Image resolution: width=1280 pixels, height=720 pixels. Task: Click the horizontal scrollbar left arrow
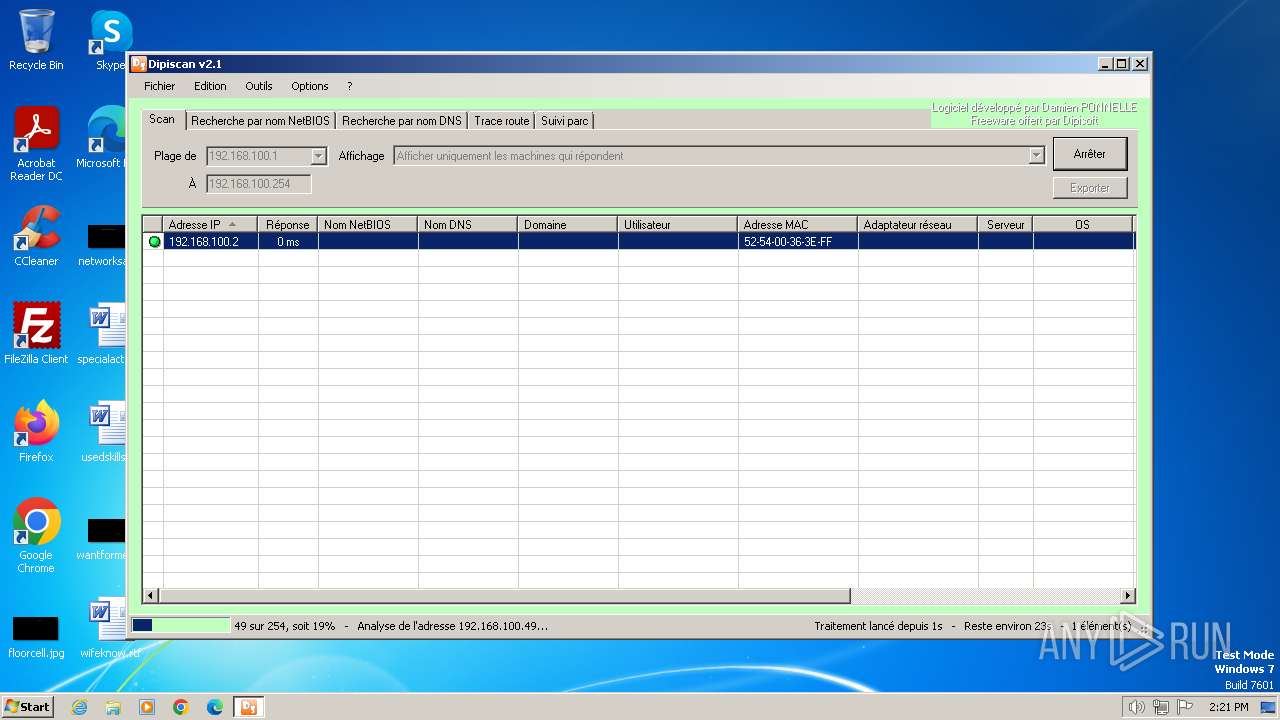tap(151, 596)
